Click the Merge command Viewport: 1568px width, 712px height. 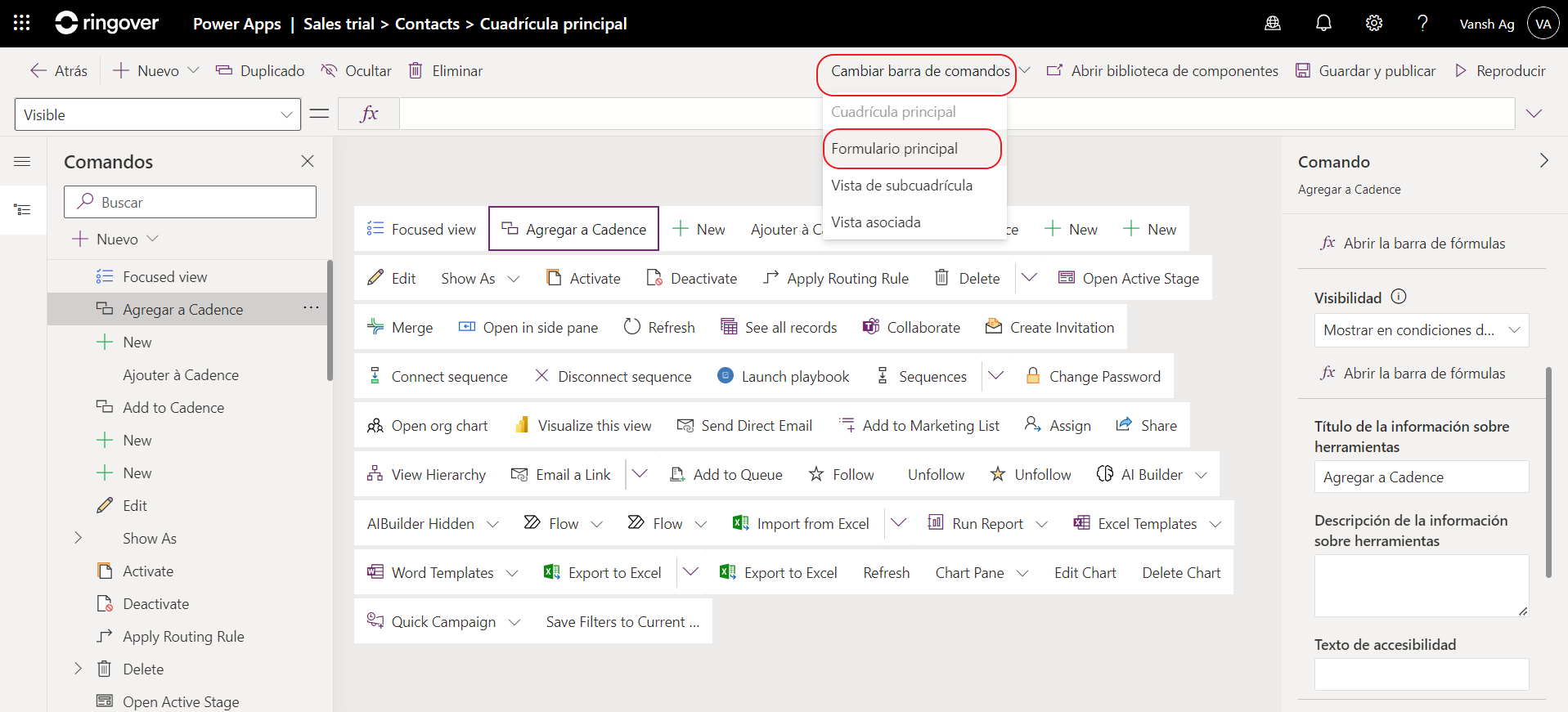click(400, 327)
